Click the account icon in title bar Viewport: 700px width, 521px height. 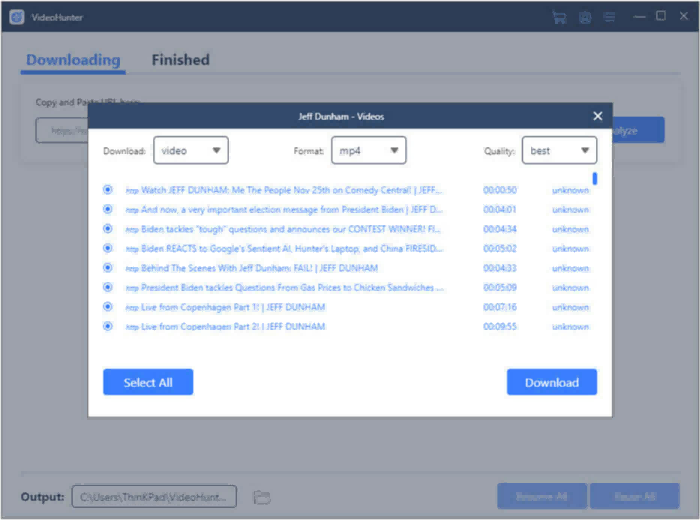click(585, 17)
